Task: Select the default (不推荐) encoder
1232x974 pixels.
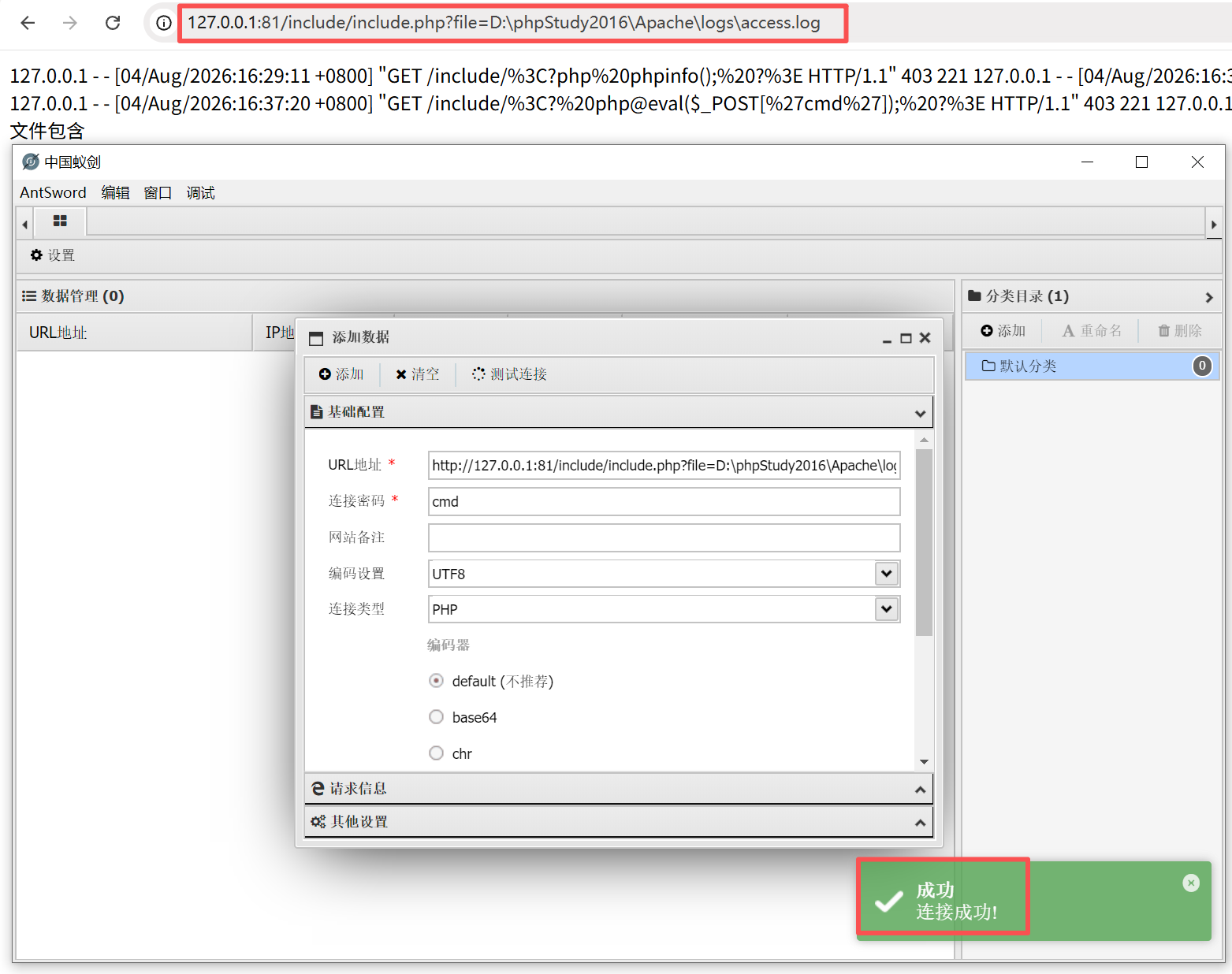Action: click(436, 681)
